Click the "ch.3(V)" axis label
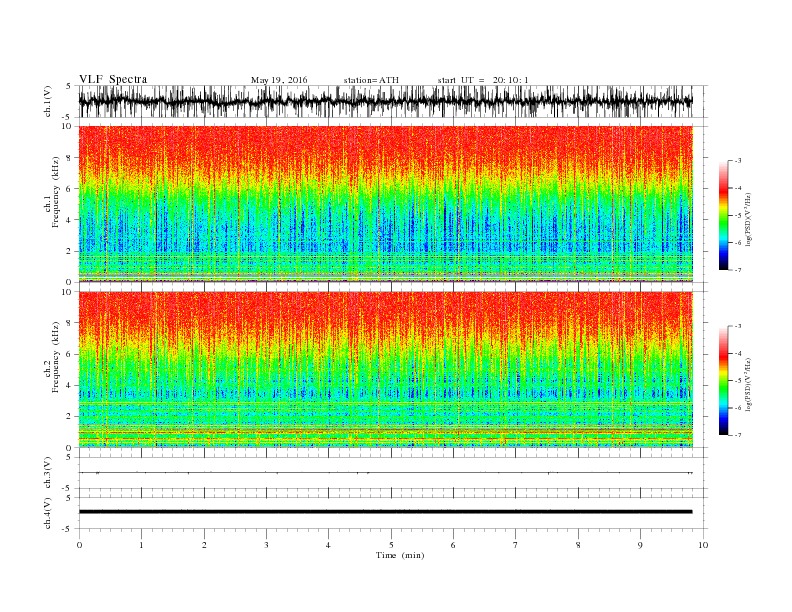Image resolution: width=792 pixels, height=612 pixels. point(47,473)
